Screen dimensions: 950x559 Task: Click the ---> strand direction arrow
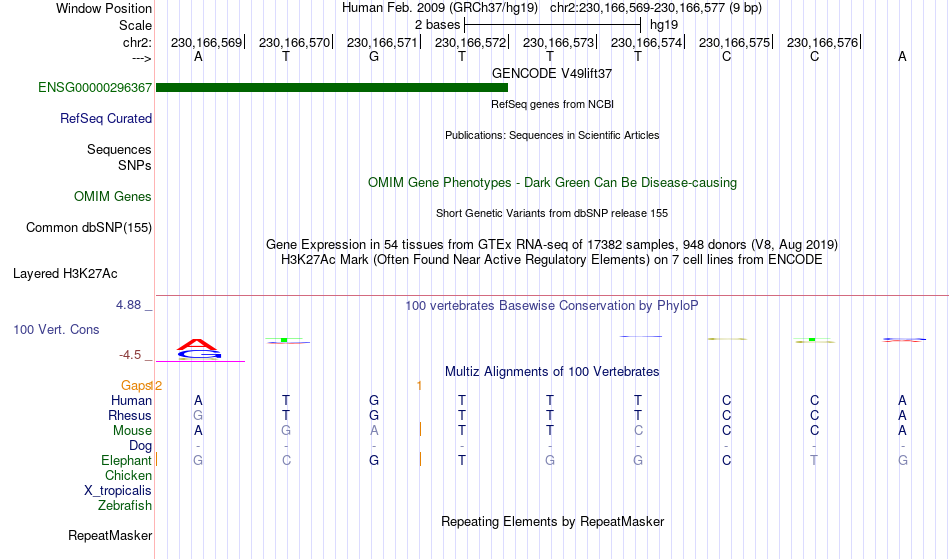(x=141, y=58)
